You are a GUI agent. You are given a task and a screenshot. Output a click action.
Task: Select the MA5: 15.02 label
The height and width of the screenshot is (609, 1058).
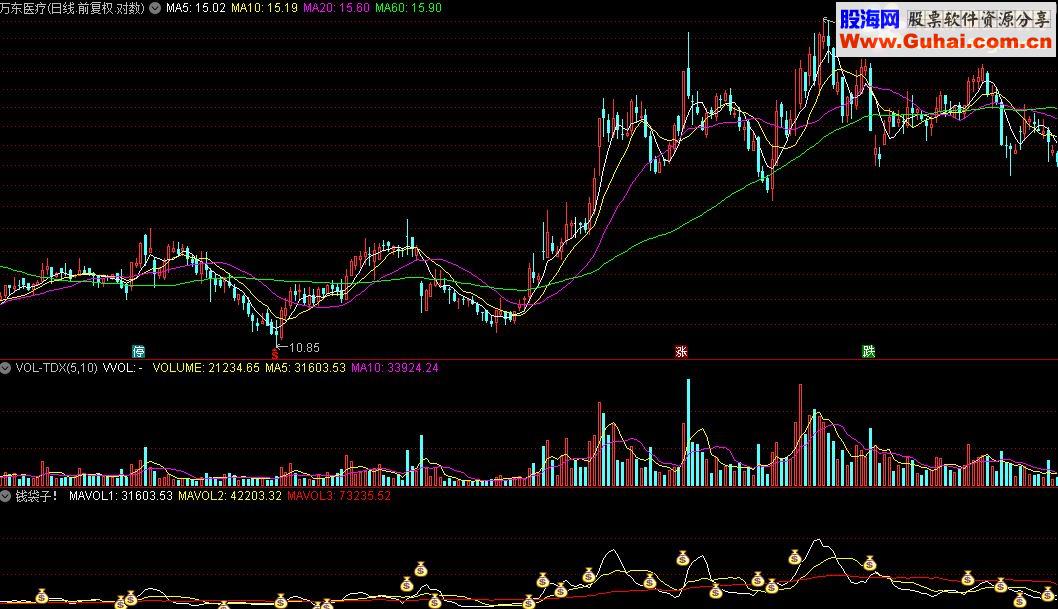[196, 8]
